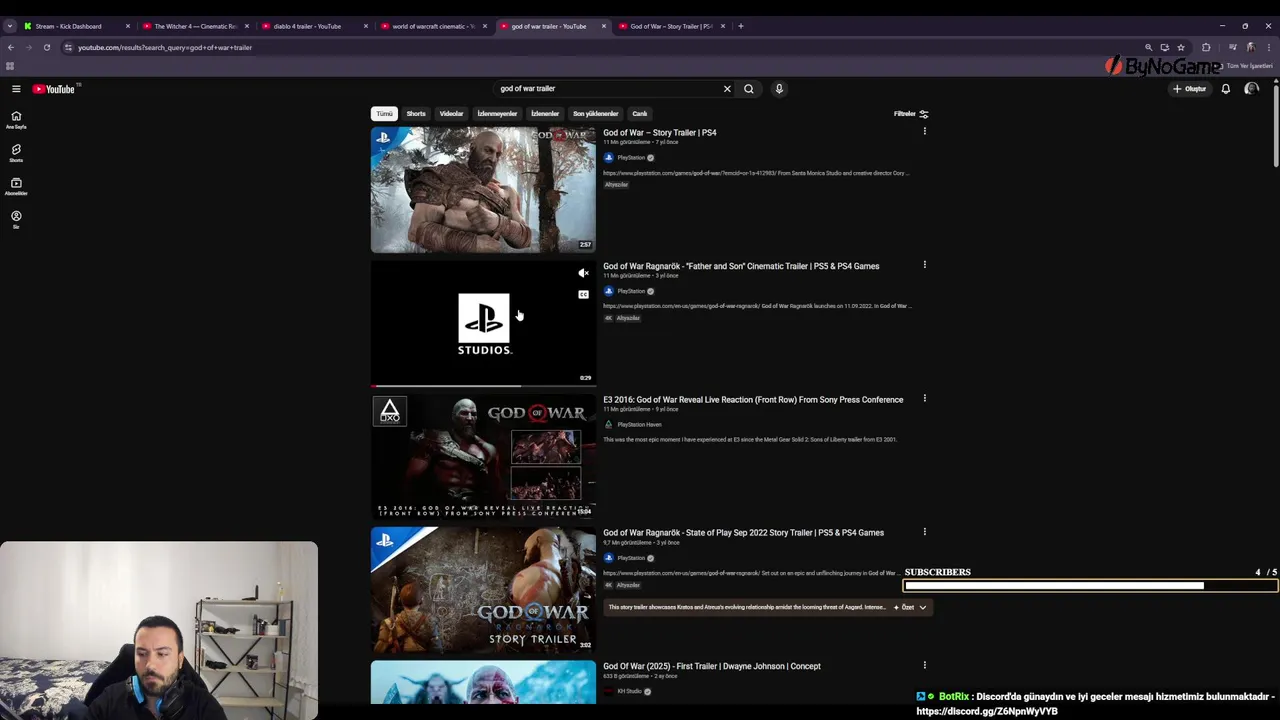Open PlayStation channel under State of Play trailer
Viewport: 1280px width, 720px height.
[631, 558]
